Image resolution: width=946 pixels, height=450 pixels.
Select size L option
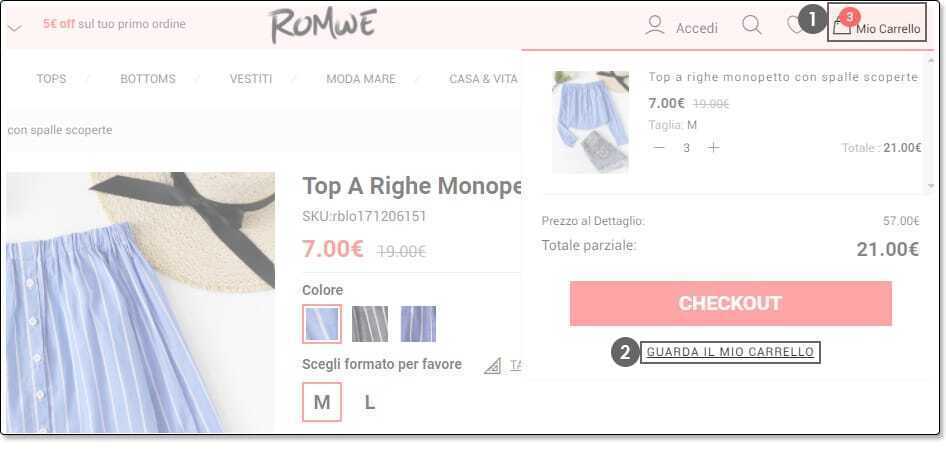(369, 402)
